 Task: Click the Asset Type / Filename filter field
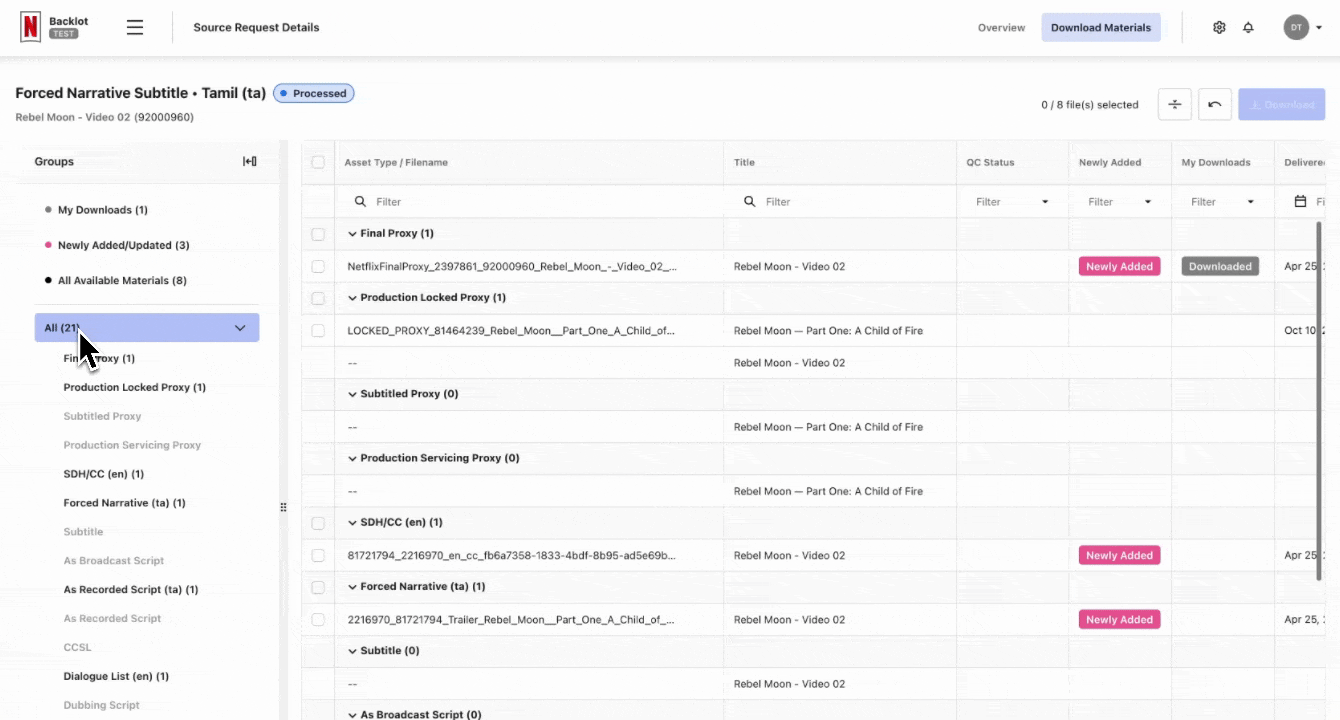(x=529, y=202)
